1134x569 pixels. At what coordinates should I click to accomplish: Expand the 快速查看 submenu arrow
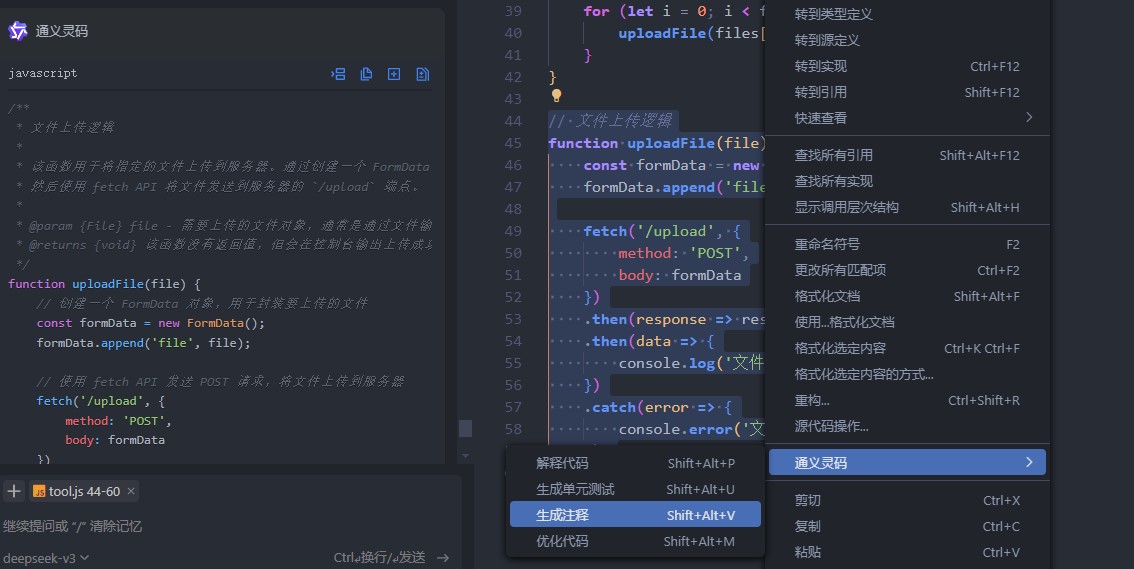click(1029, 117)
